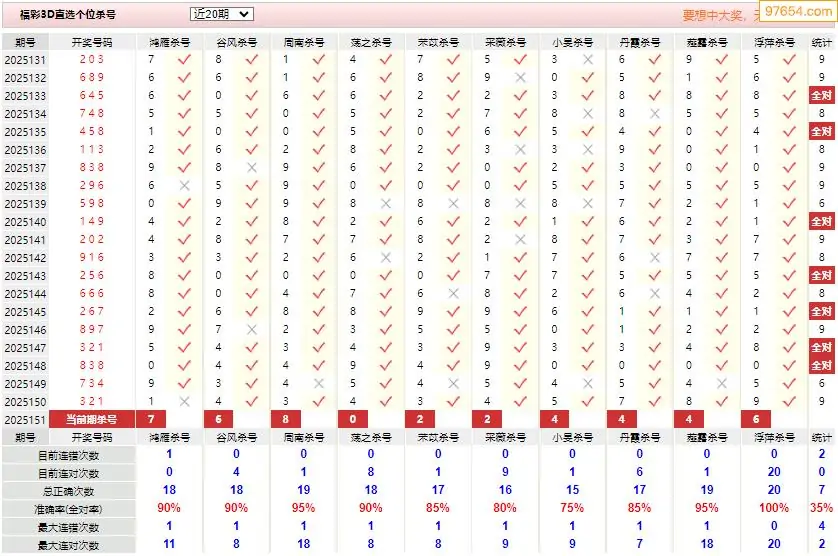Click the X mark for 周南 in row 2025149

319,383
